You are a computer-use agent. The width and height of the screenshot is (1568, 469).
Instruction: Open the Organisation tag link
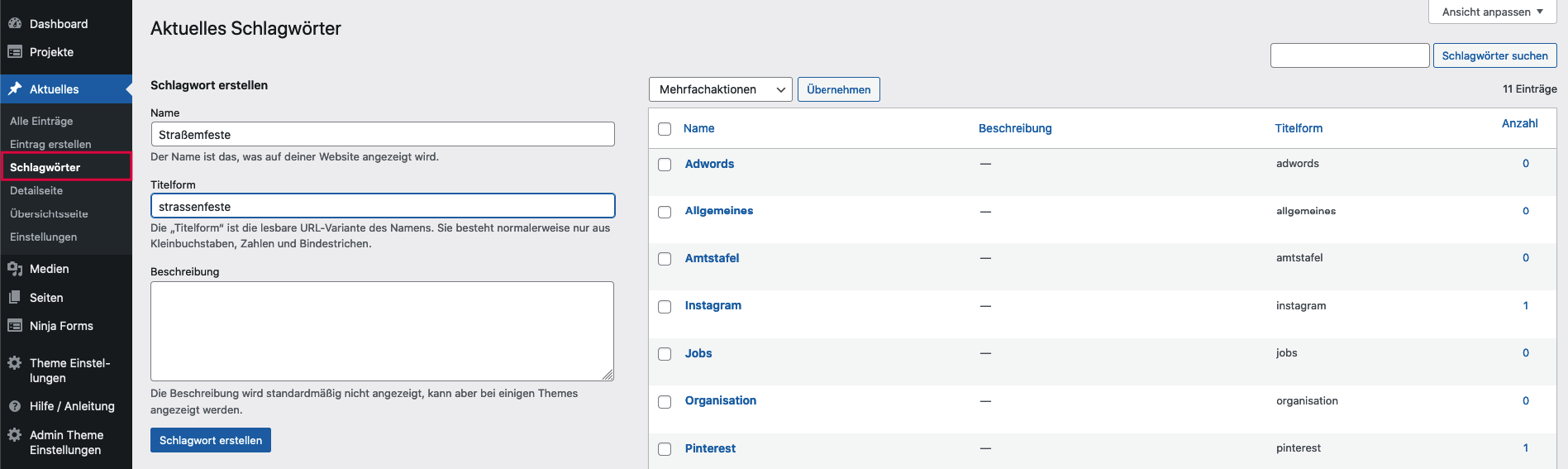(x=720, y=400)
